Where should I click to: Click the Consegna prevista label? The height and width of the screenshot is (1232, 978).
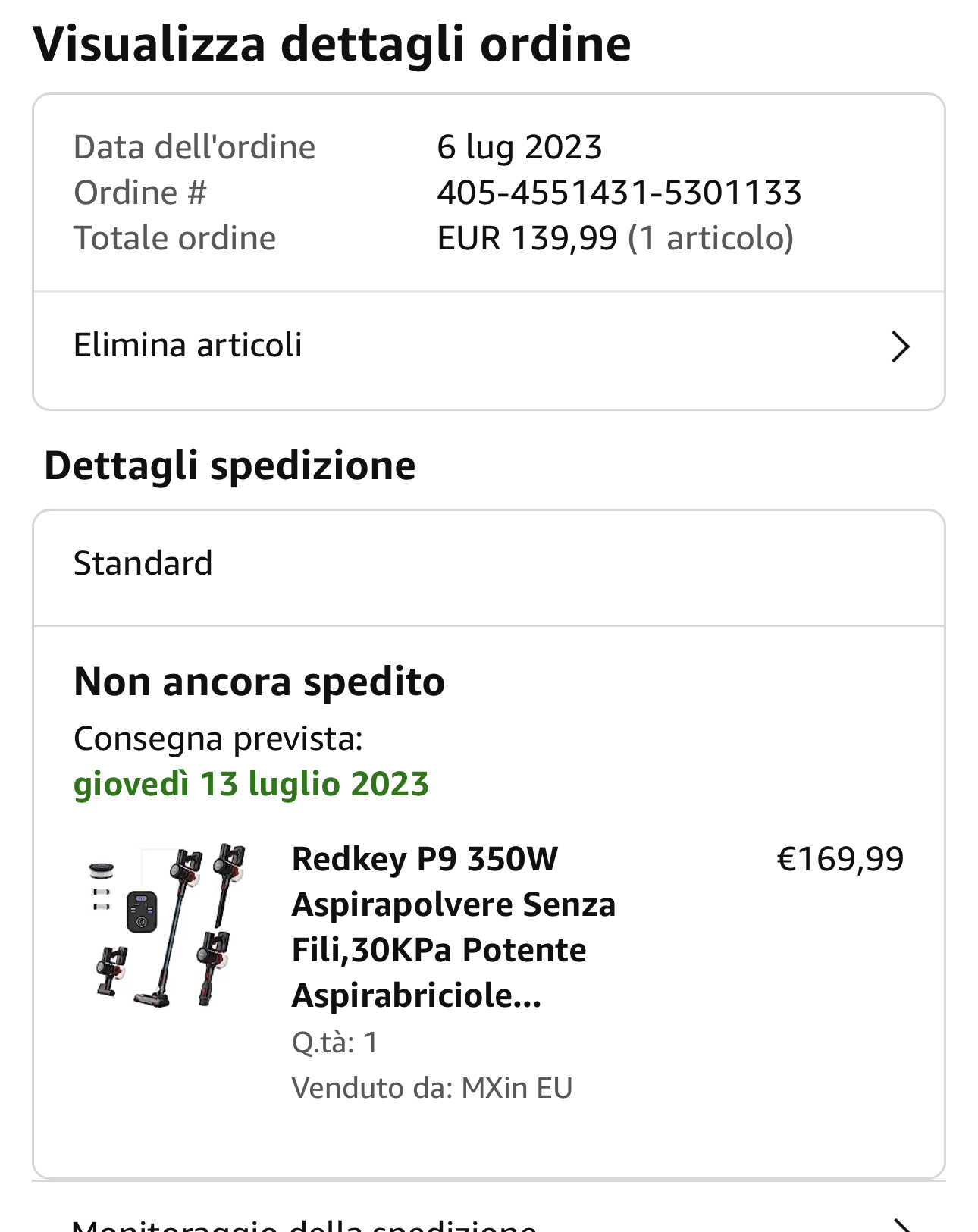[218, 738]
